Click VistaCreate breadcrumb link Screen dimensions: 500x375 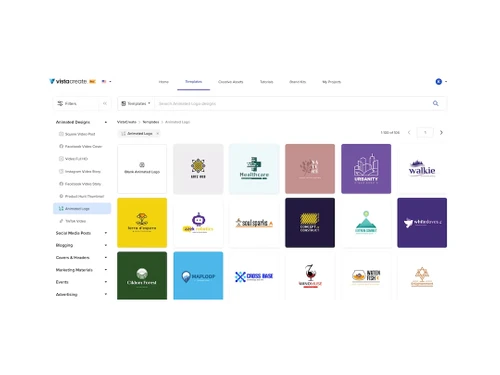[127, 122]
